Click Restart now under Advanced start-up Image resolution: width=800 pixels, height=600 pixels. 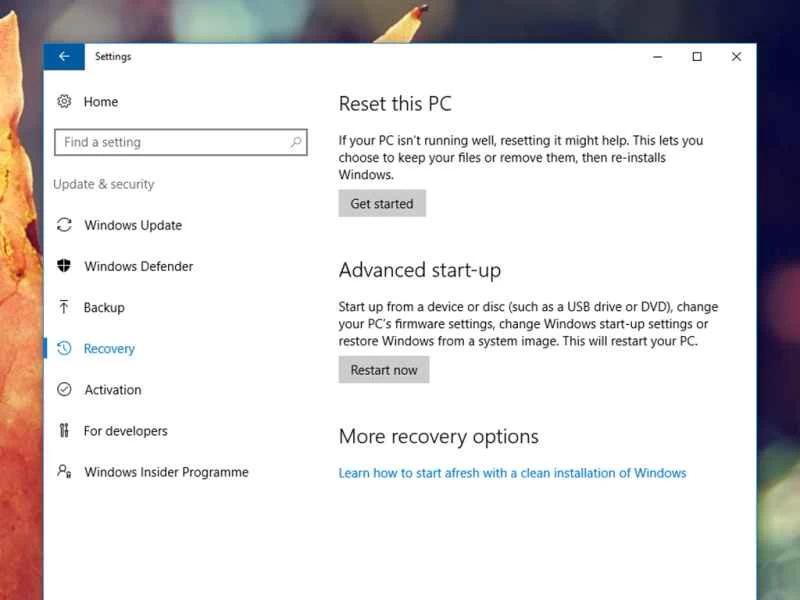pos(383,369)
